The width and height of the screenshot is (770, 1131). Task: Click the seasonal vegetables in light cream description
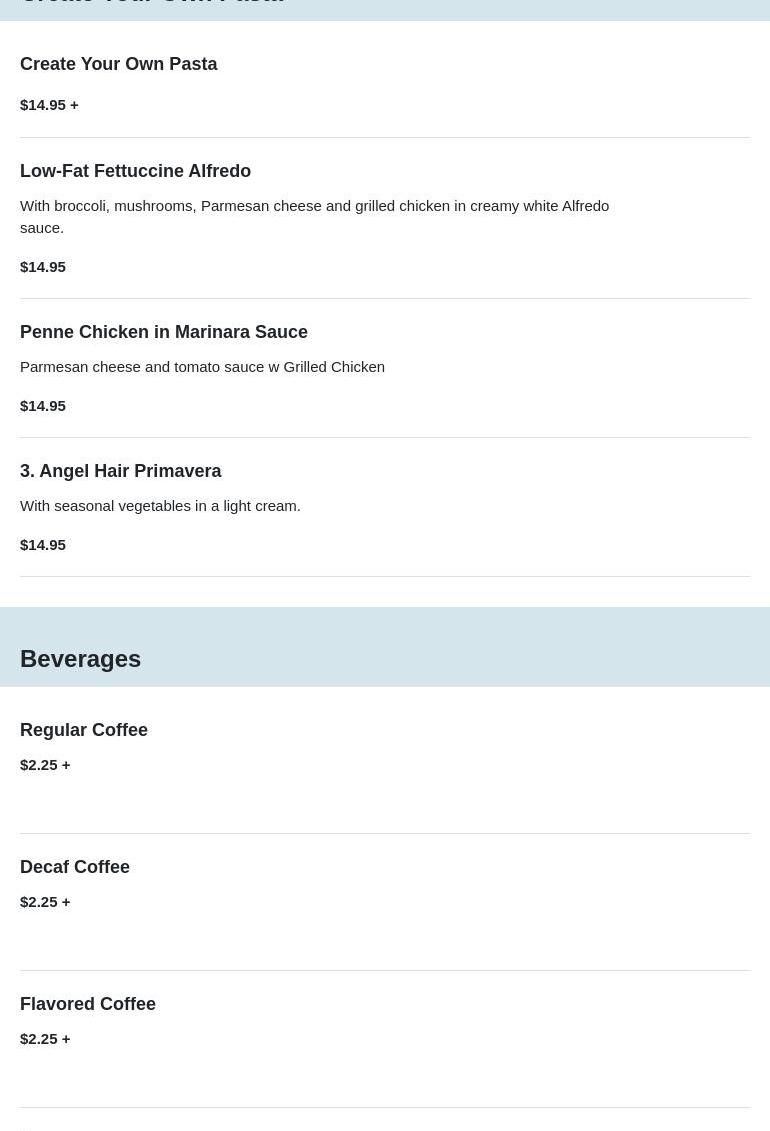click(160, 505)
